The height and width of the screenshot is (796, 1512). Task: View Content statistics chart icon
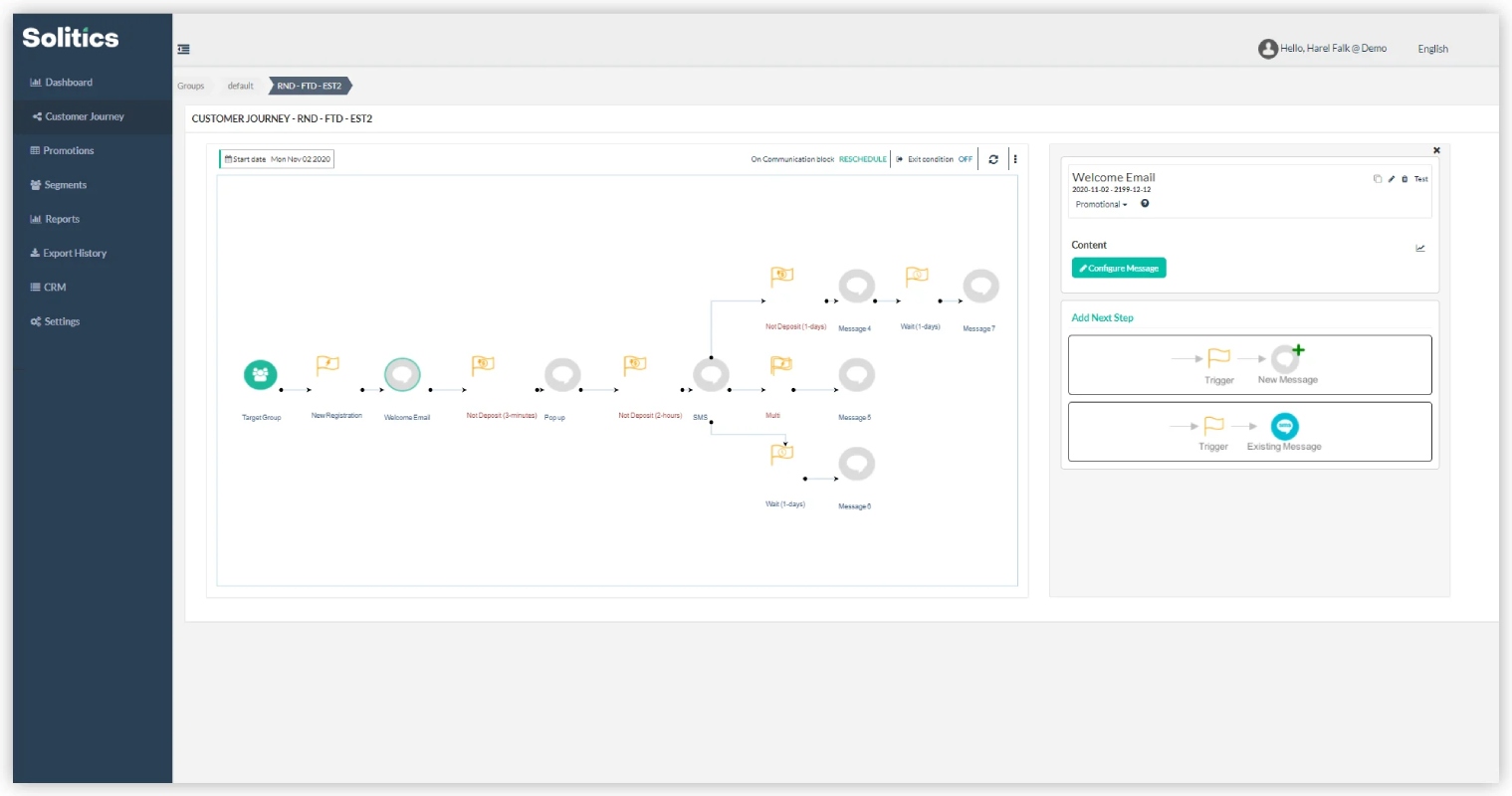(1420, 248)
